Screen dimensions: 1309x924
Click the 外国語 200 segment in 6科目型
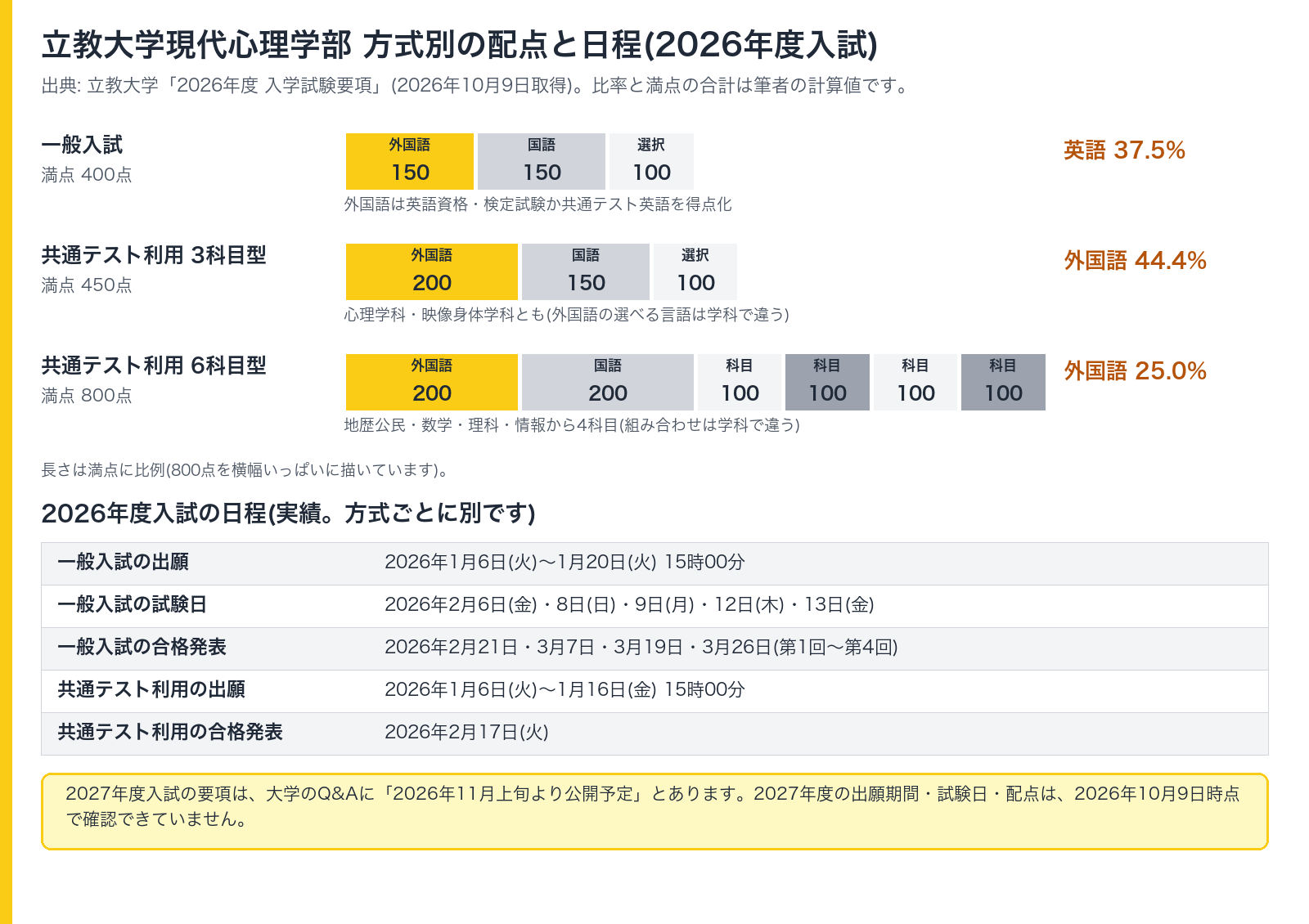tap(432, 382)
